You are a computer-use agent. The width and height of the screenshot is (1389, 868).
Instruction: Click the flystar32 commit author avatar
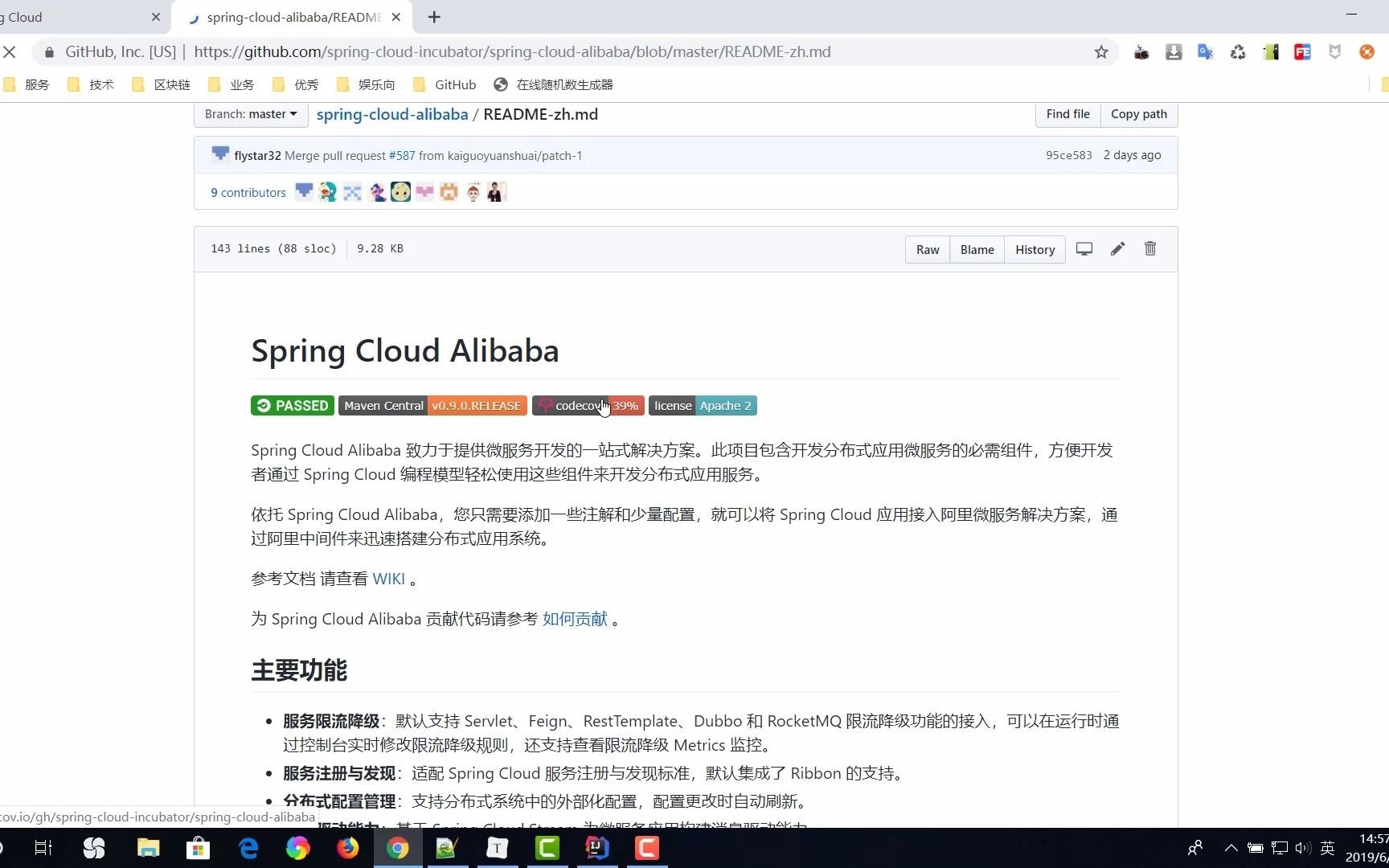(220, 154)
